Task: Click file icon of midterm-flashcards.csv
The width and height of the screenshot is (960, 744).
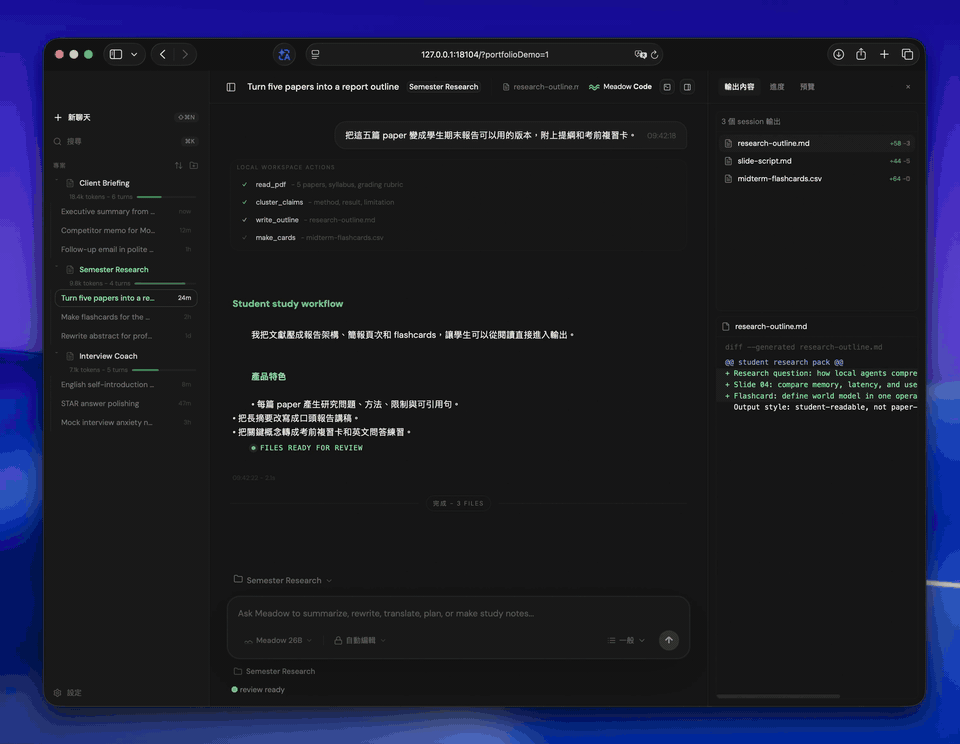Action: click(x=728, y=179)
